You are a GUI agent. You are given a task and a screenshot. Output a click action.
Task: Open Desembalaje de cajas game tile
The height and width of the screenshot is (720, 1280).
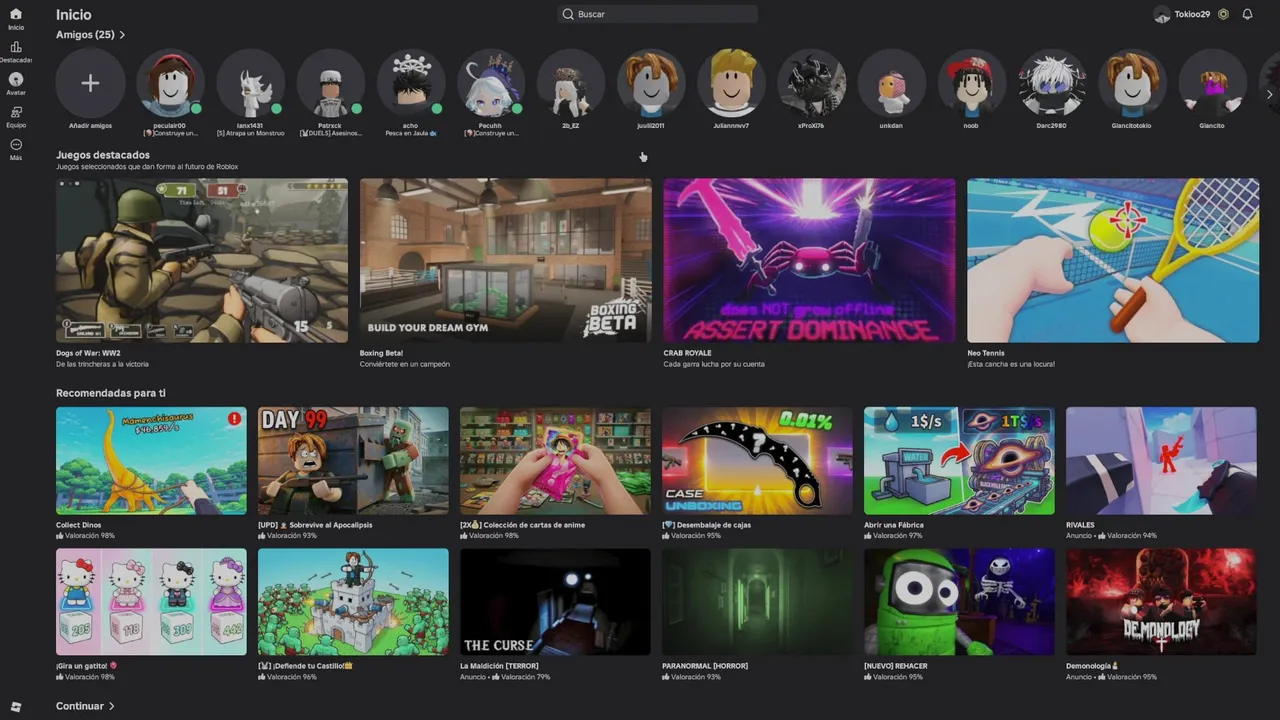point(757,460)
